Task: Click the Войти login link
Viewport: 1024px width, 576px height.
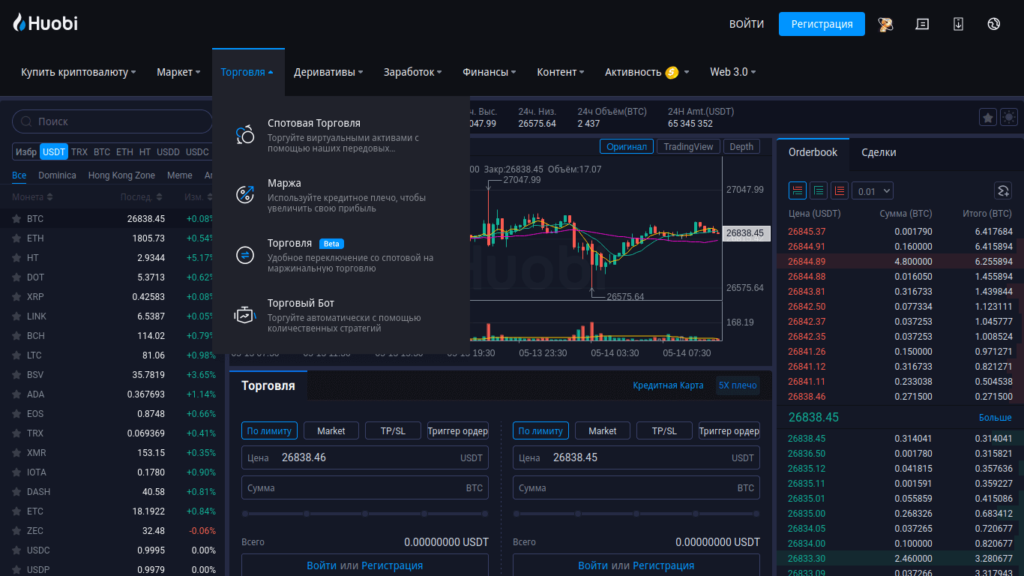Action: coord(746,23)
